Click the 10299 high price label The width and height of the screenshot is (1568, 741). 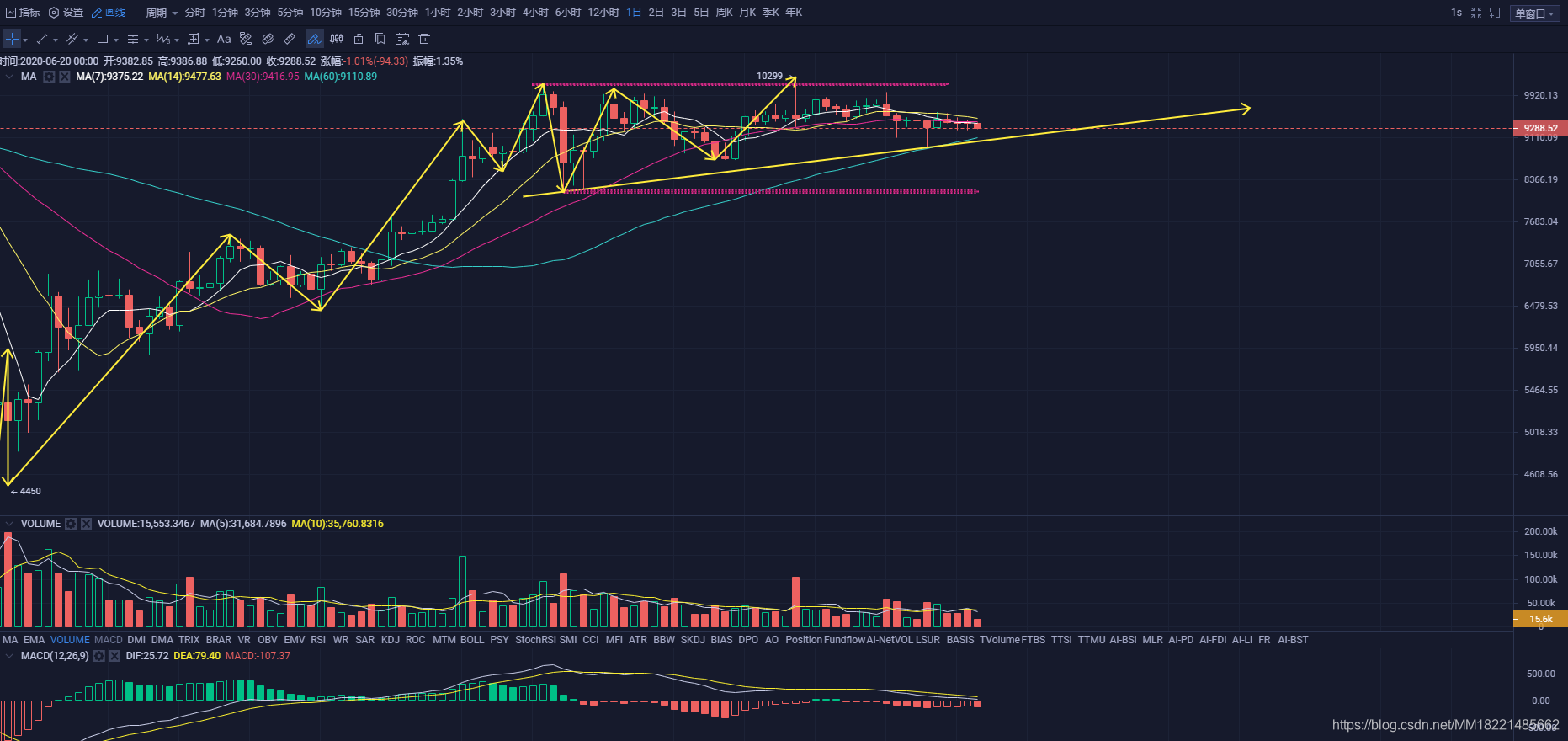coord(769,76)
